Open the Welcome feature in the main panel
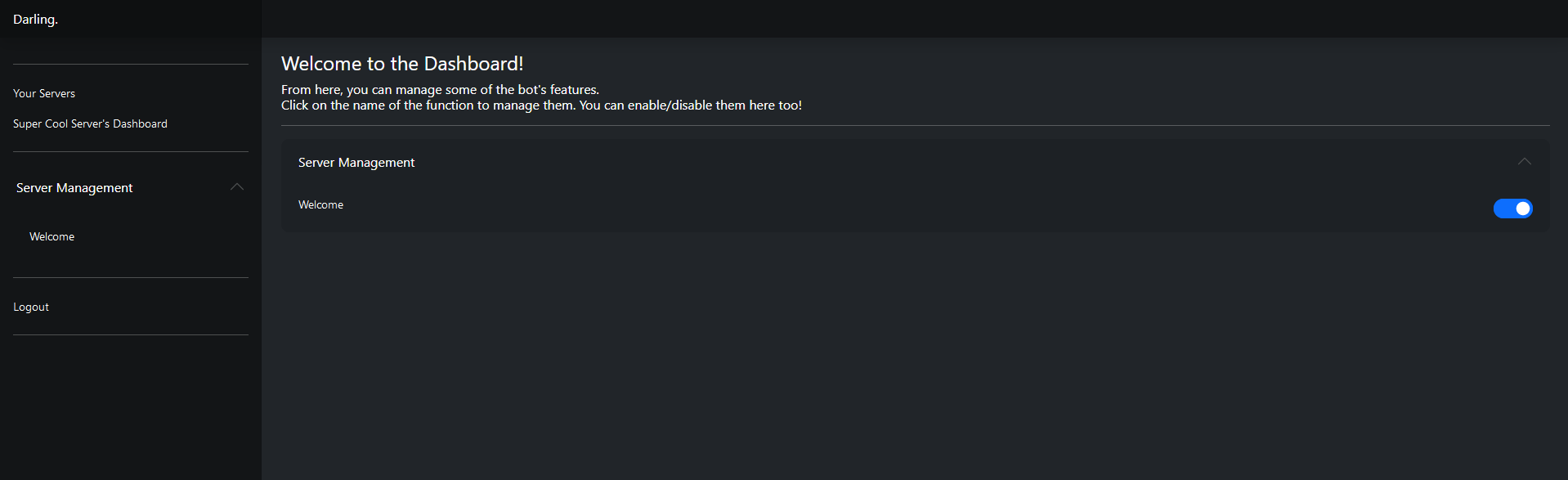1568x480 pixels. click(320, 204)
